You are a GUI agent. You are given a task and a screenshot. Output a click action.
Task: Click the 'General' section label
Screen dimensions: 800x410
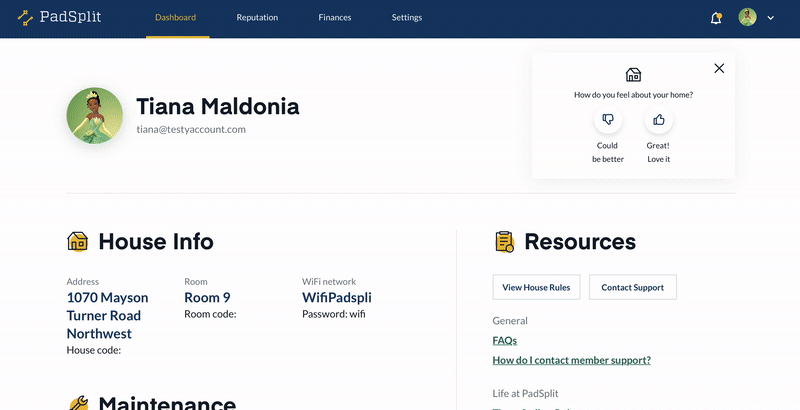point(510,321)
